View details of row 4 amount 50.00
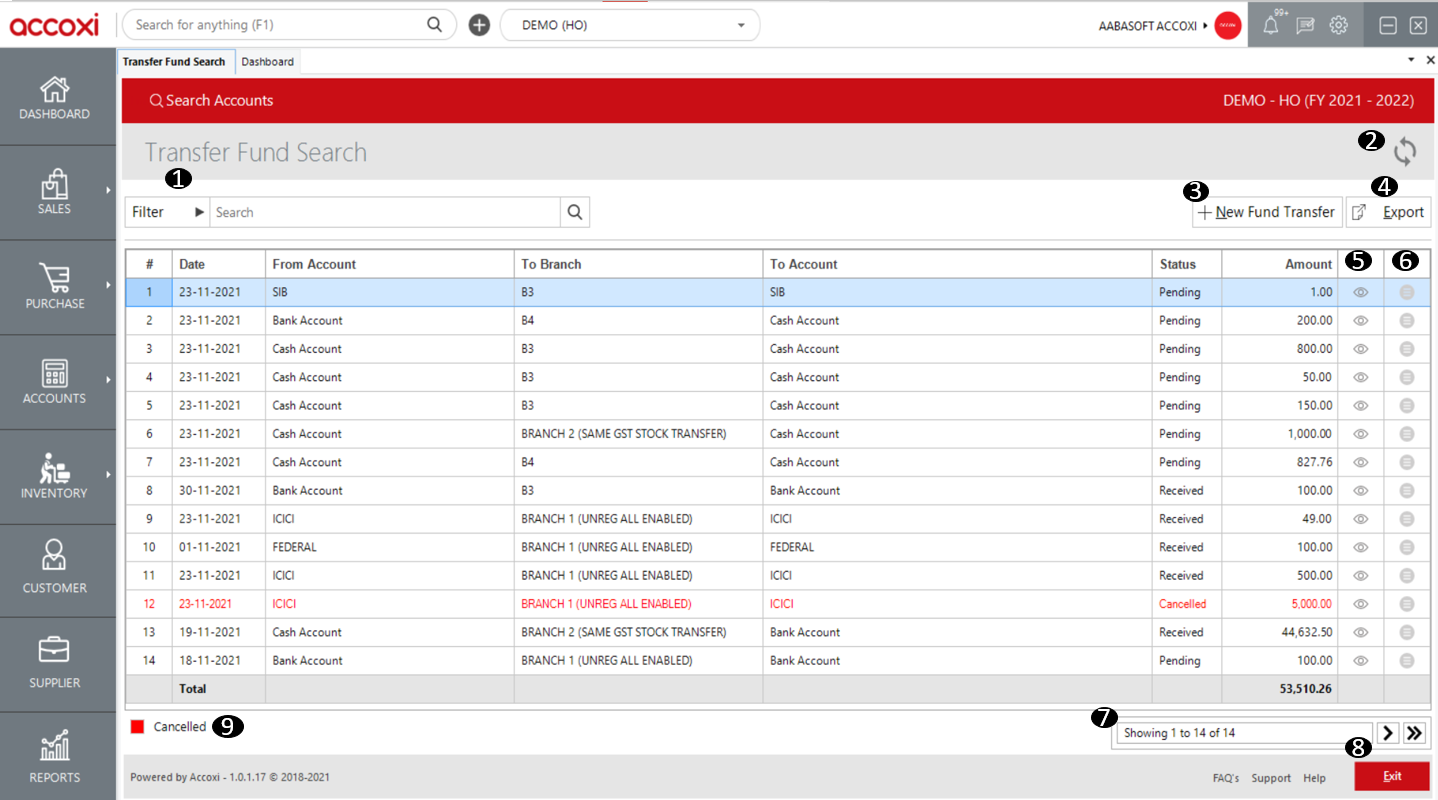This screenshot has width=1438, height=800. click(1360, 378)
